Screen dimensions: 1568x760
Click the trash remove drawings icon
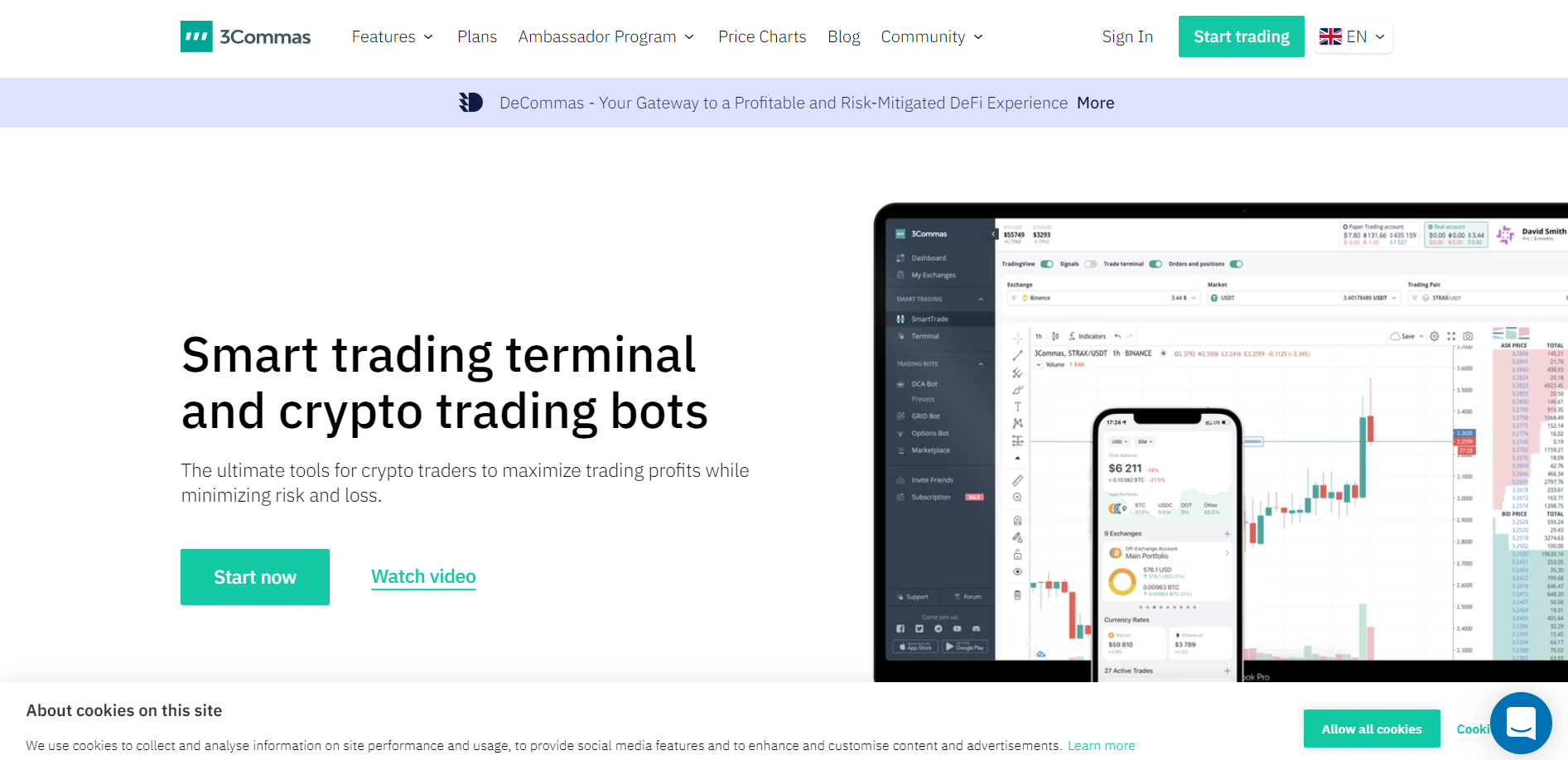coord(1017,594)
